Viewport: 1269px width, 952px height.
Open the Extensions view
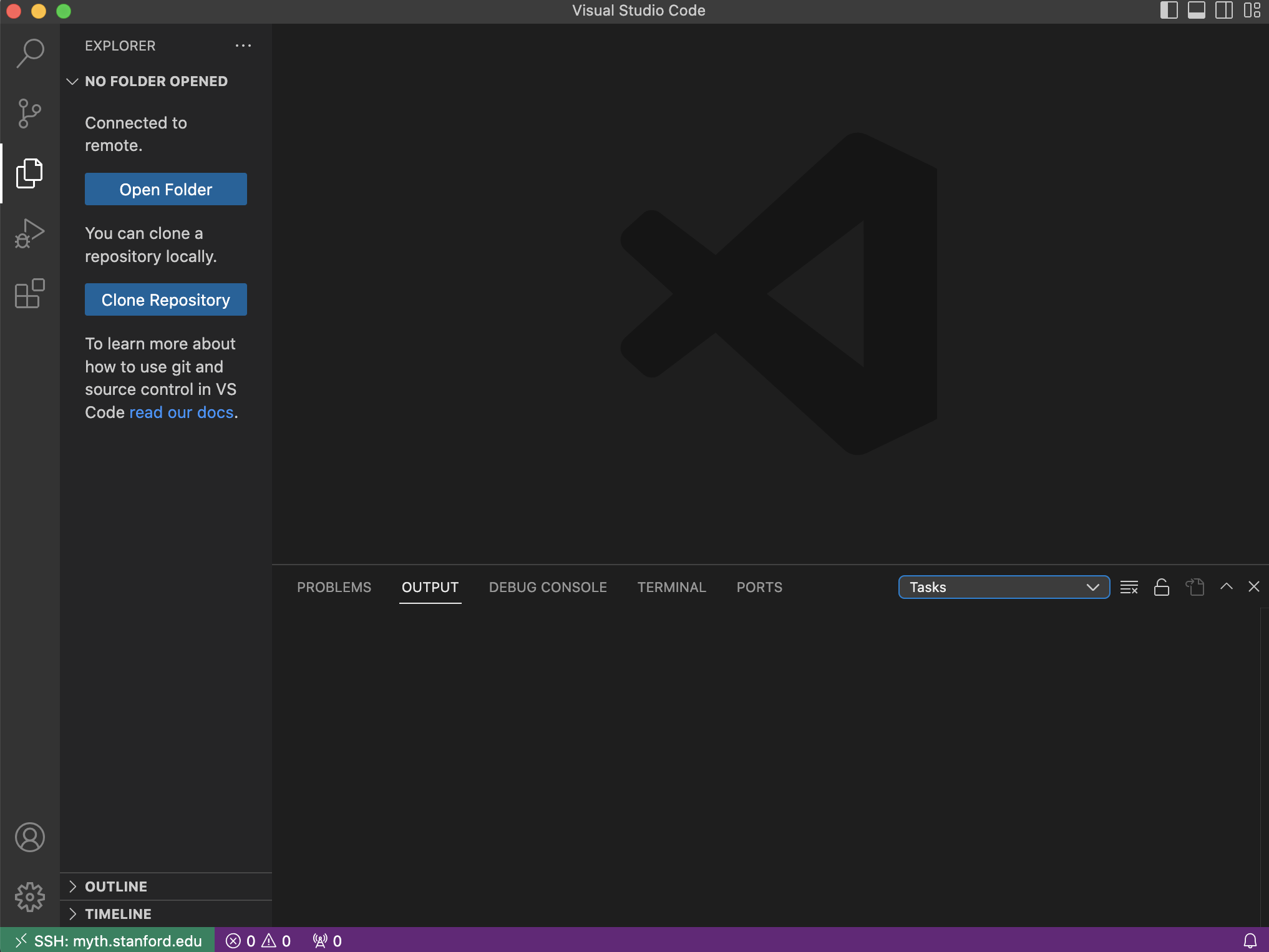pyautogui.click(x=30, y=293)
